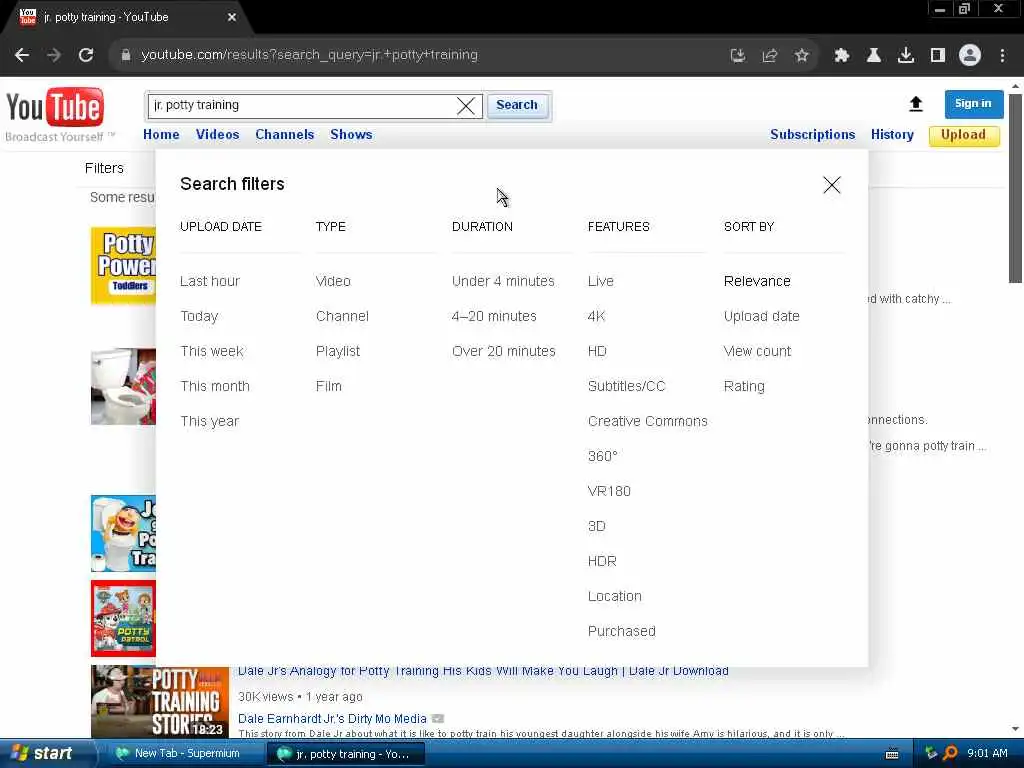
Task: Click the Filters button
Action: 104,168
